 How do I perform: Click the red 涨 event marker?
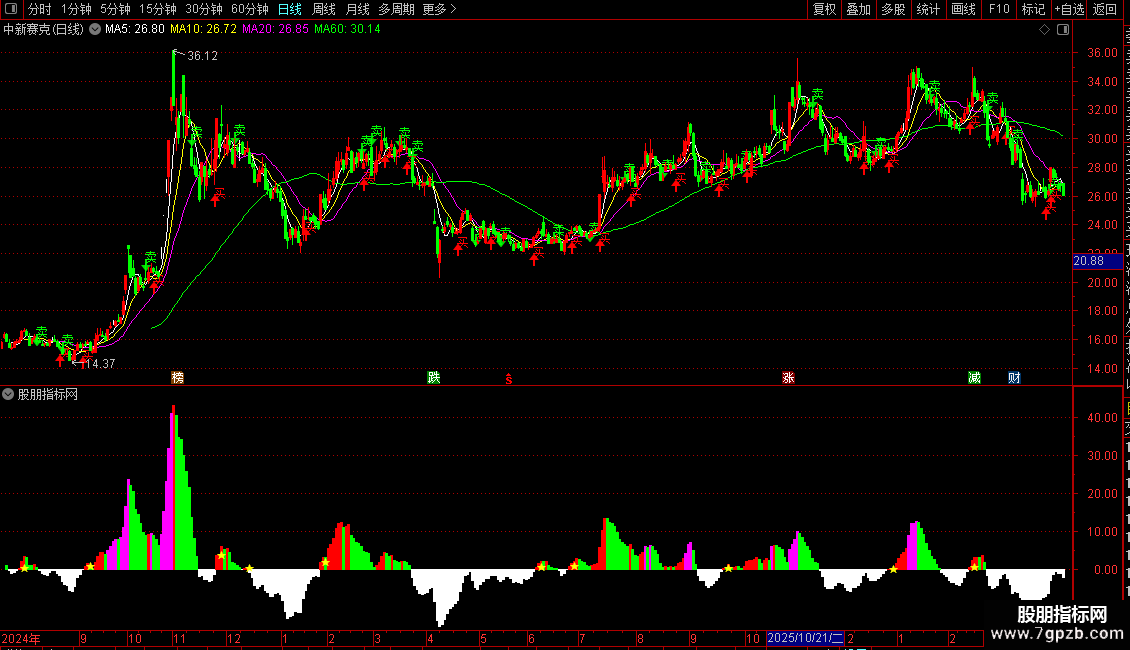coord(788,378)
